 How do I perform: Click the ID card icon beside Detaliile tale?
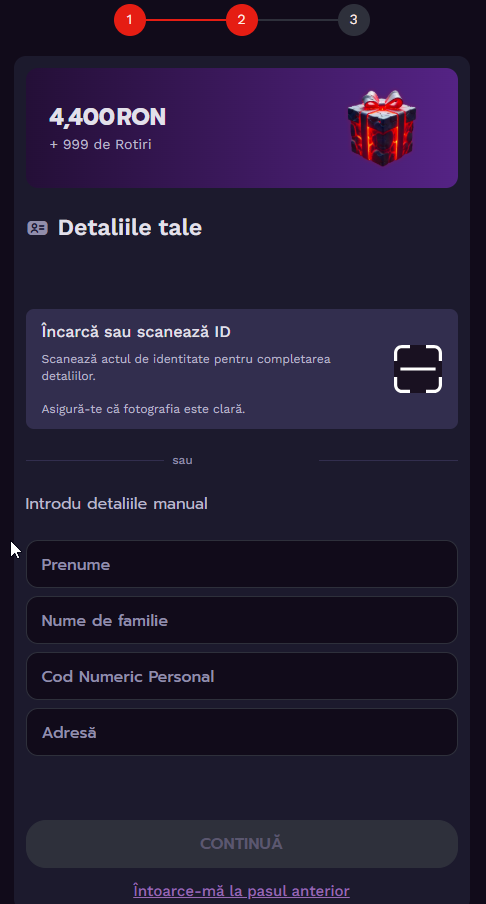[37, 228]
